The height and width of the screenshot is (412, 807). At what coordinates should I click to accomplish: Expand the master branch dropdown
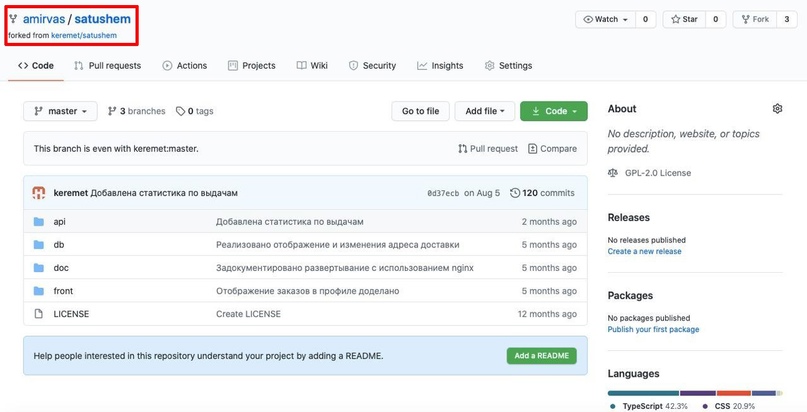[x=60, y=111]
